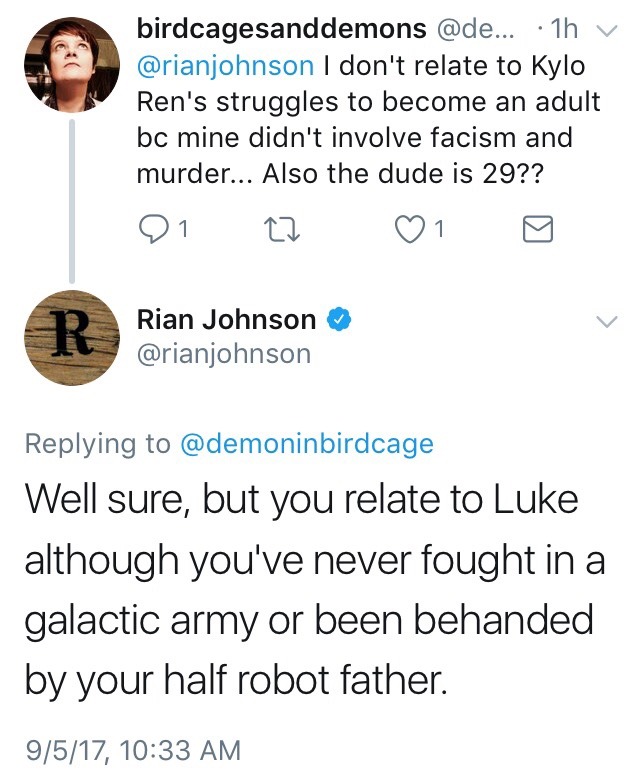Screen dimensions: 640x775
Task: Click Rian Johnson's blue verified badge
Action: tap(341, 320)
